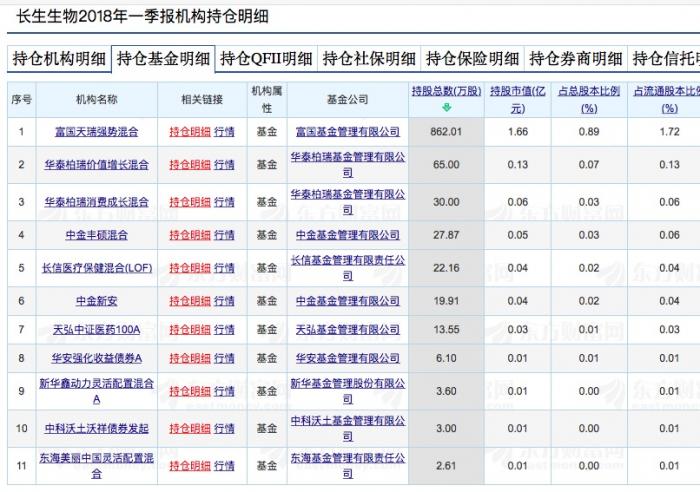Go to the 持仓券商明细 tab

(575, 59)
